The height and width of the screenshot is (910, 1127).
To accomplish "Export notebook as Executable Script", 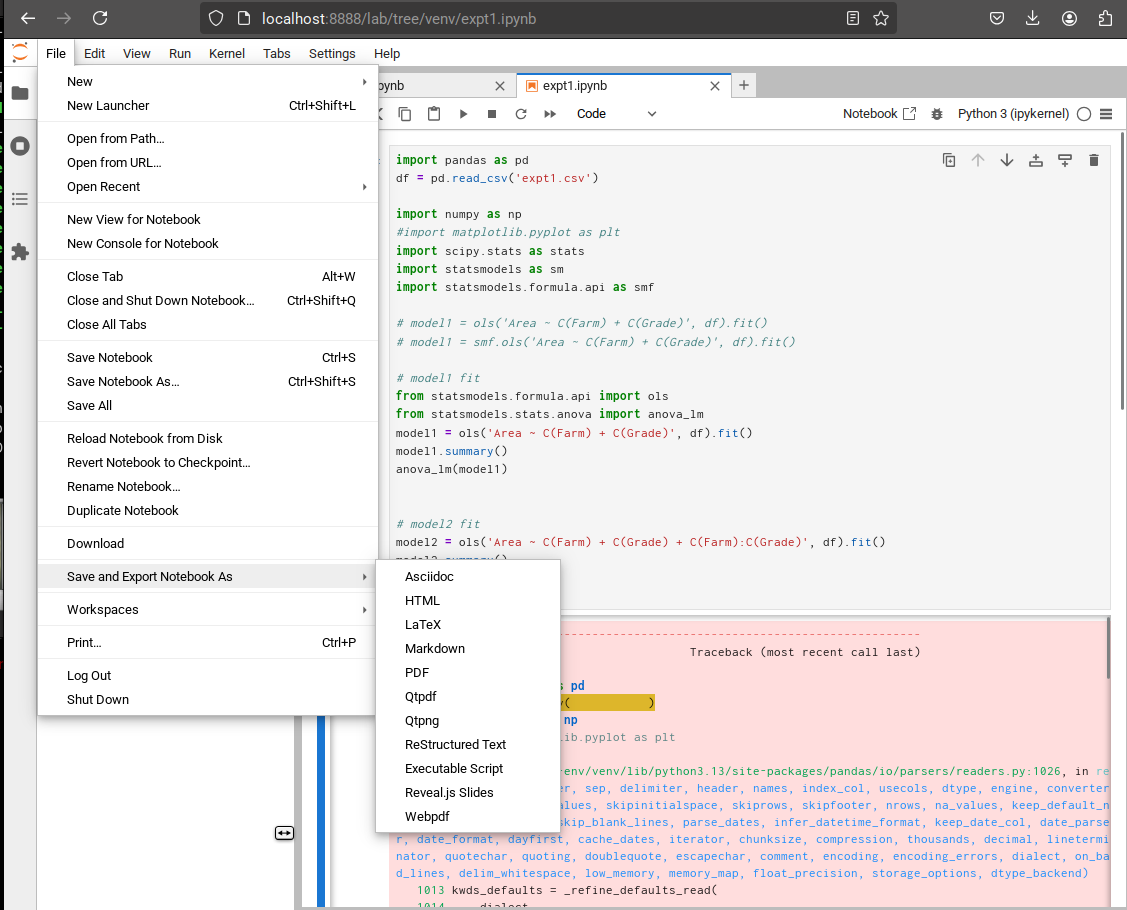I will (x=468, y=769).
